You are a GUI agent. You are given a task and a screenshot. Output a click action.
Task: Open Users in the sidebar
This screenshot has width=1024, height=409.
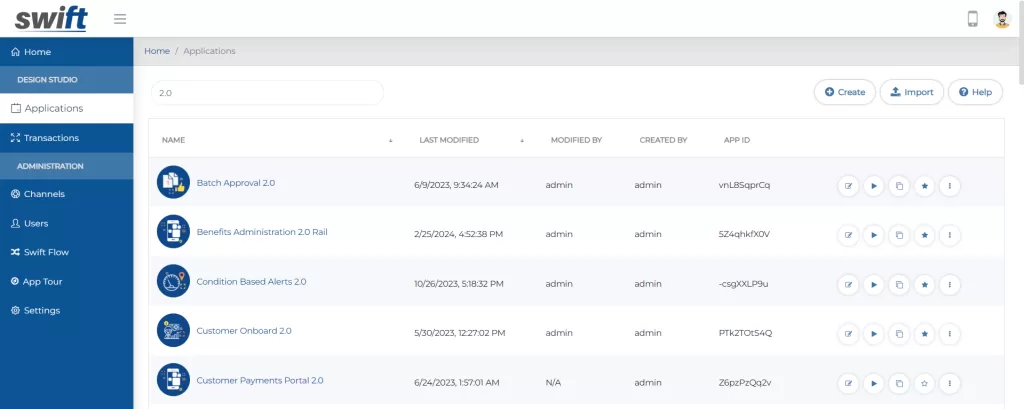67,223
